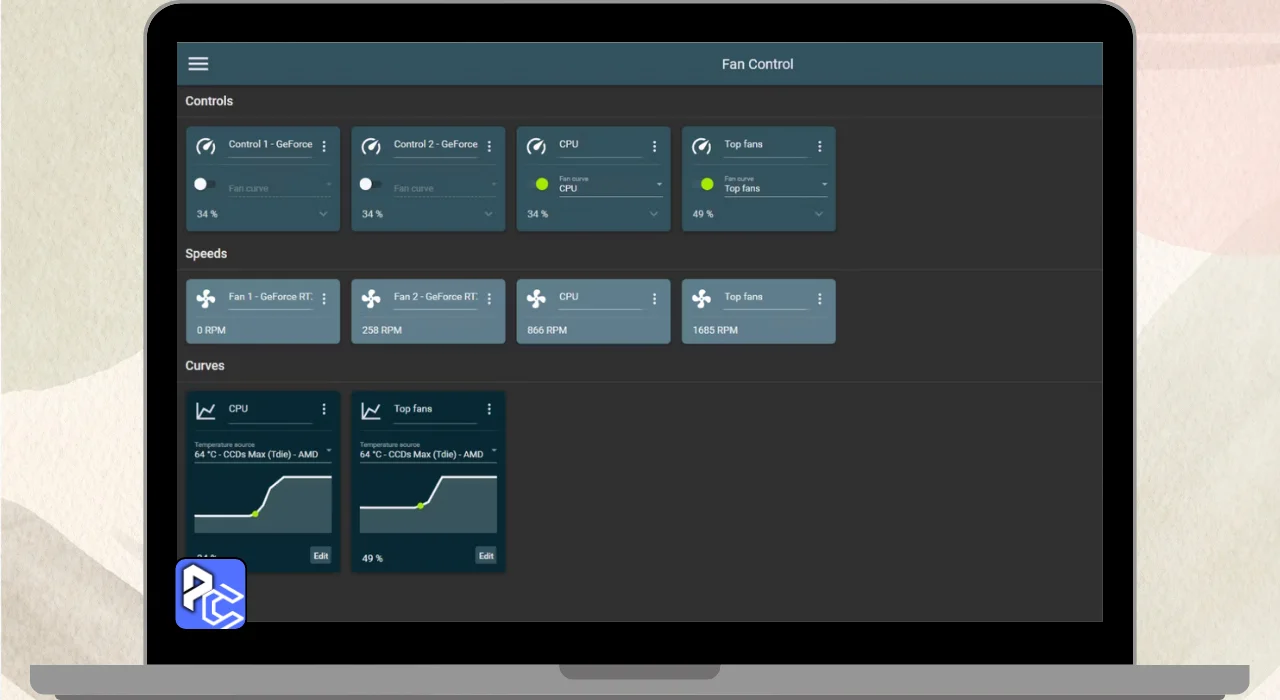Click the green point on Top fans curve graph
The width and height of the screenshot is (1280, 700).
(420, 506)
